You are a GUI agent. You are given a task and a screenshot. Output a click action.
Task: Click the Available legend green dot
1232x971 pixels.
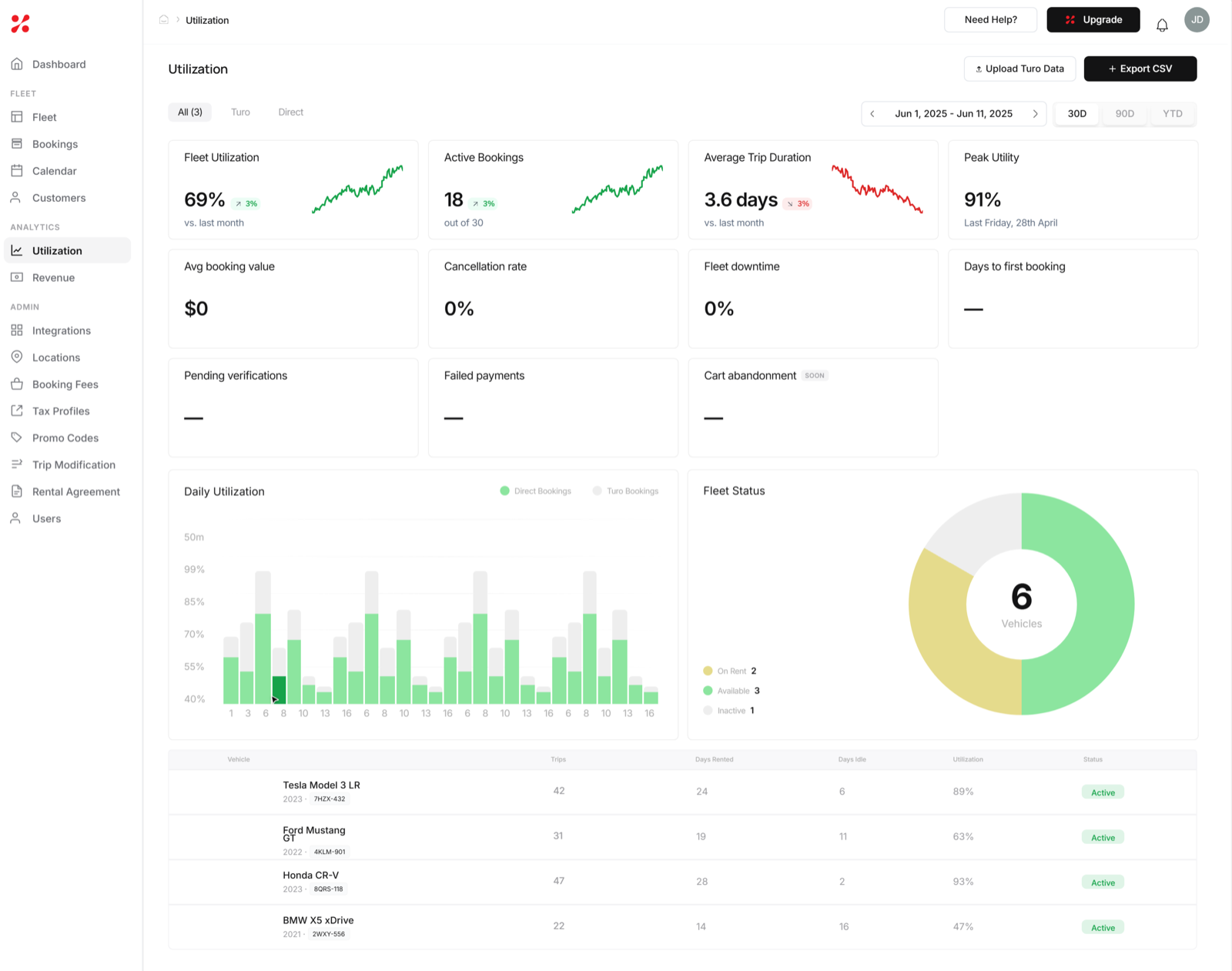coord(708,691)
